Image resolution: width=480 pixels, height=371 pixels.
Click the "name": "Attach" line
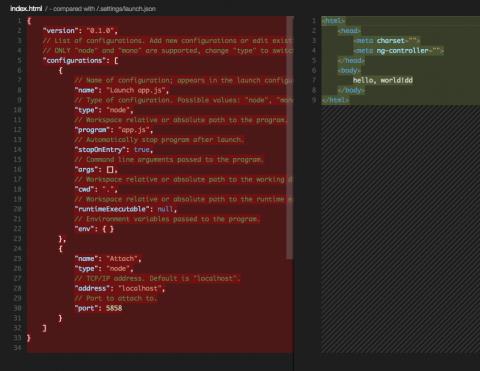(x=108, y=259)
